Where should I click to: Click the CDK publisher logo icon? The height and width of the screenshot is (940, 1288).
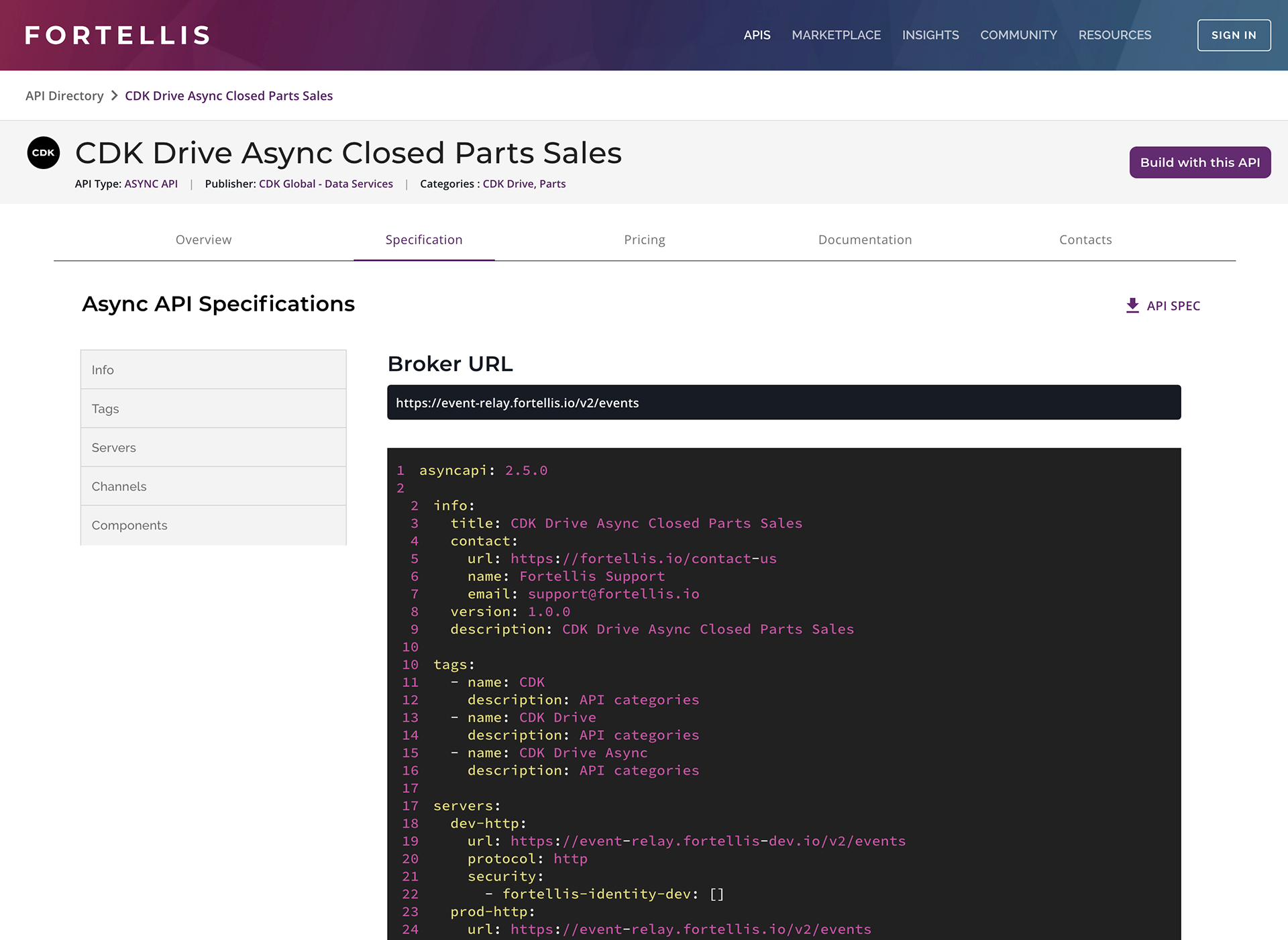tap(43, 153)
